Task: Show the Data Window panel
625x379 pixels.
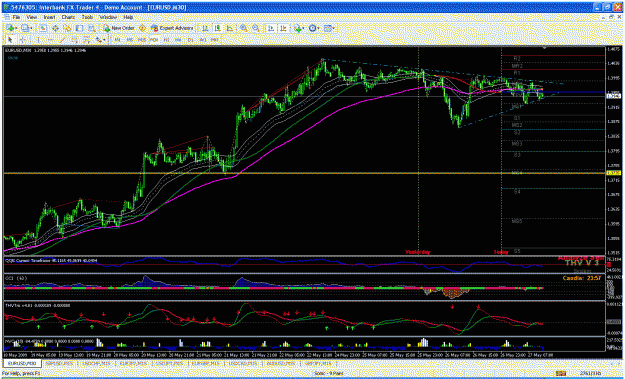Action: click(55, 28)
